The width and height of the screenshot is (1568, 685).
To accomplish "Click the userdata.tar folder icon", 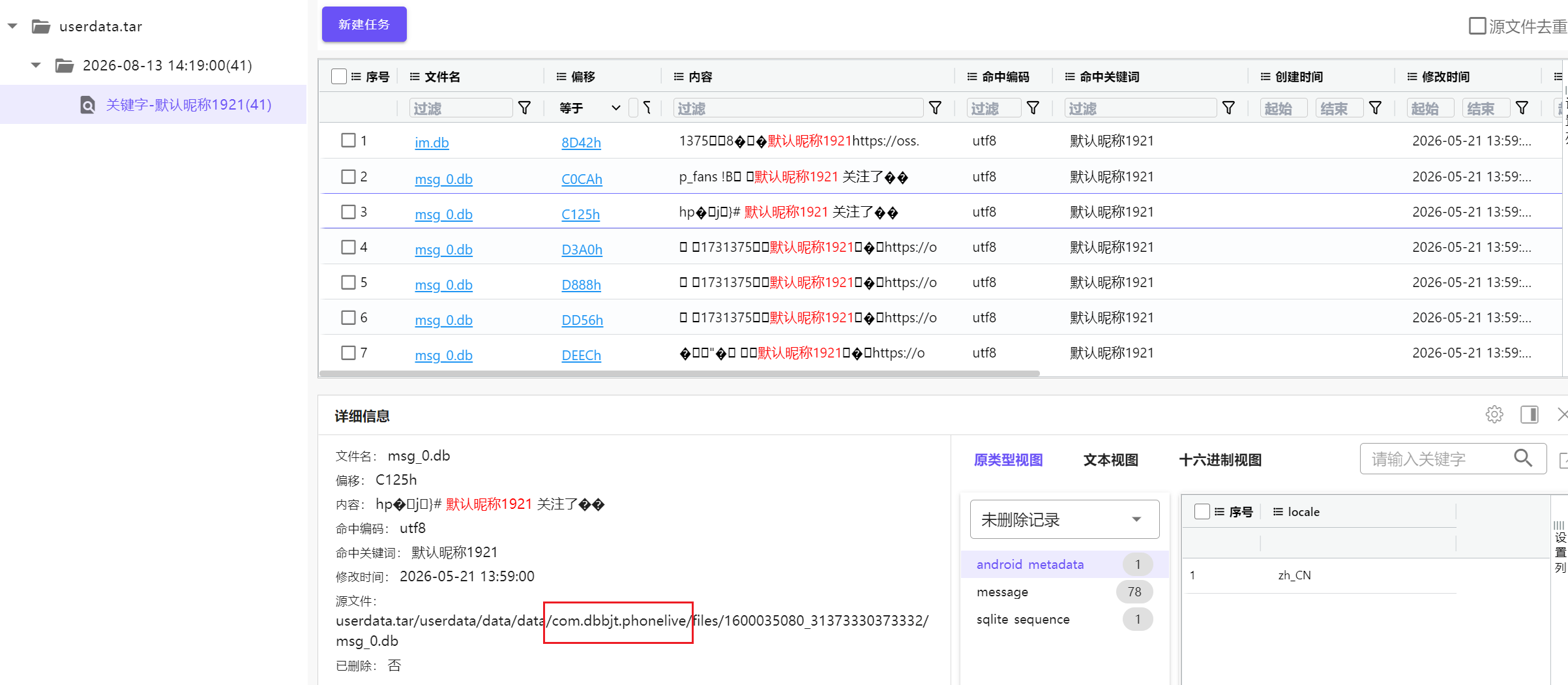I will coord(41,27).
